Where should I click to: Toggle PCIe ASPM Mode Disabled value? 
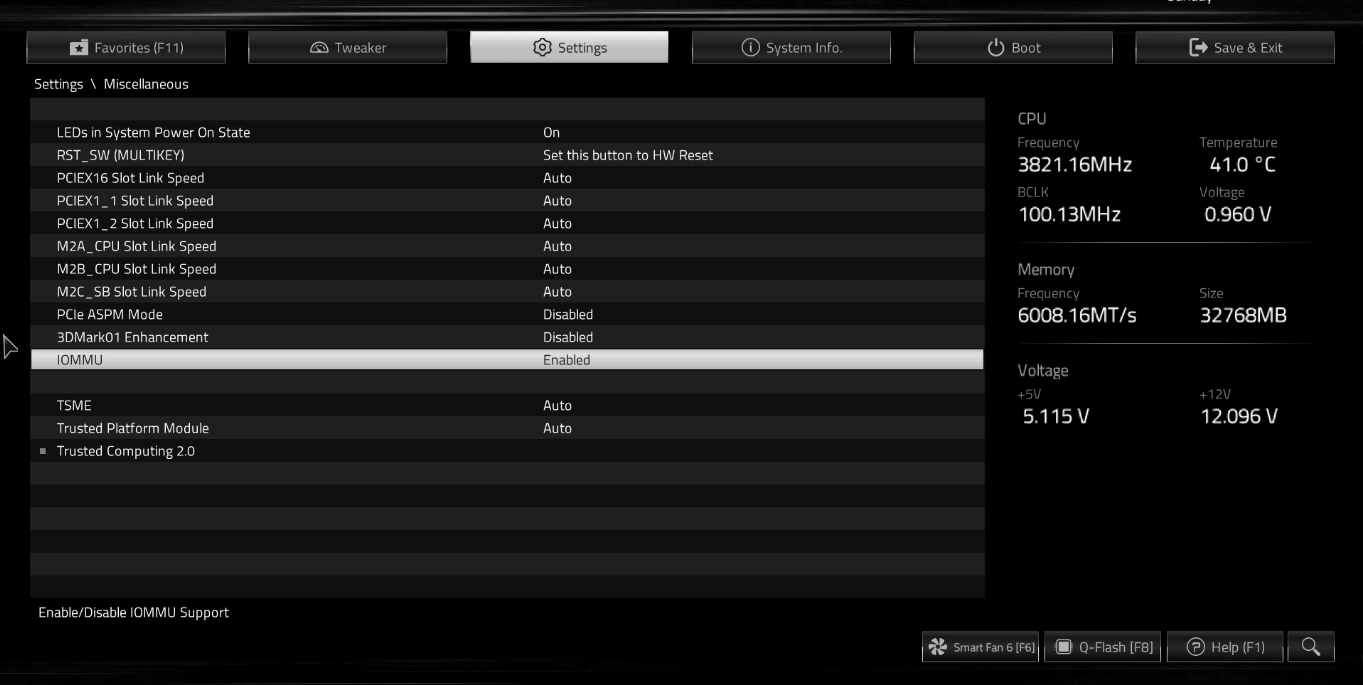click(x=568, y=315)
